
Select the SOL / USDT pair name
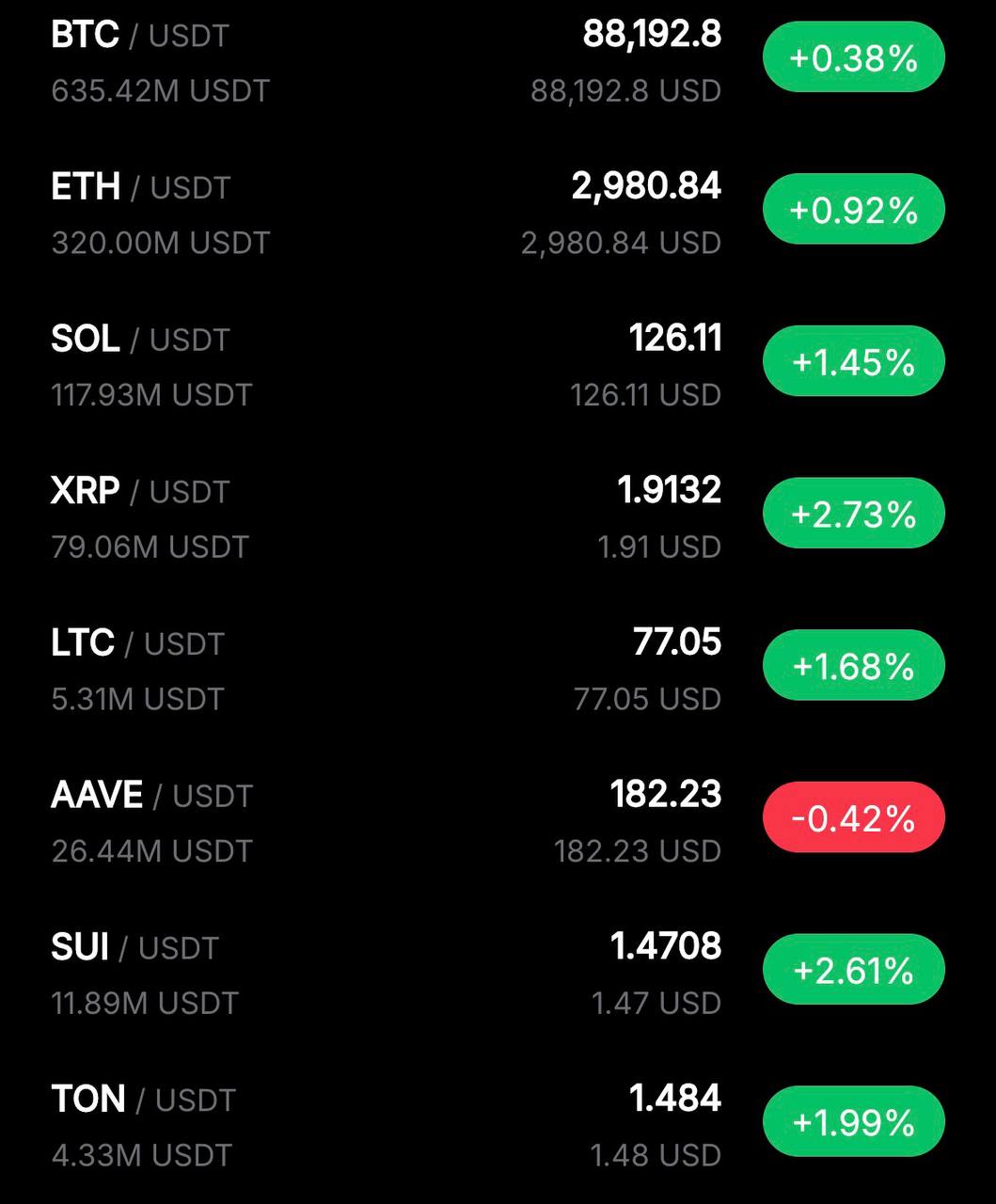140,340
